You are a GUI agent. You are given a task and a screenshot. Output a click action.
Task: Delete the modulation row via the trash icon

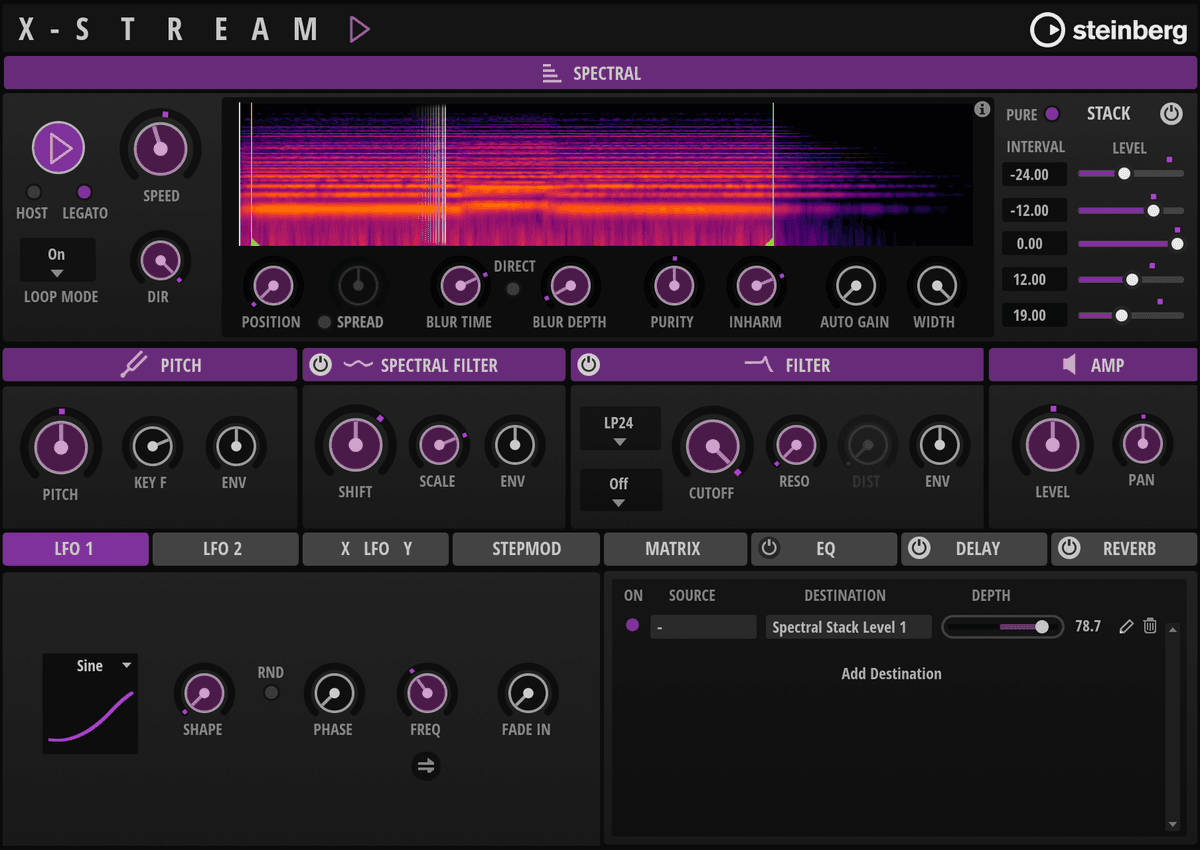[1149, 626]
